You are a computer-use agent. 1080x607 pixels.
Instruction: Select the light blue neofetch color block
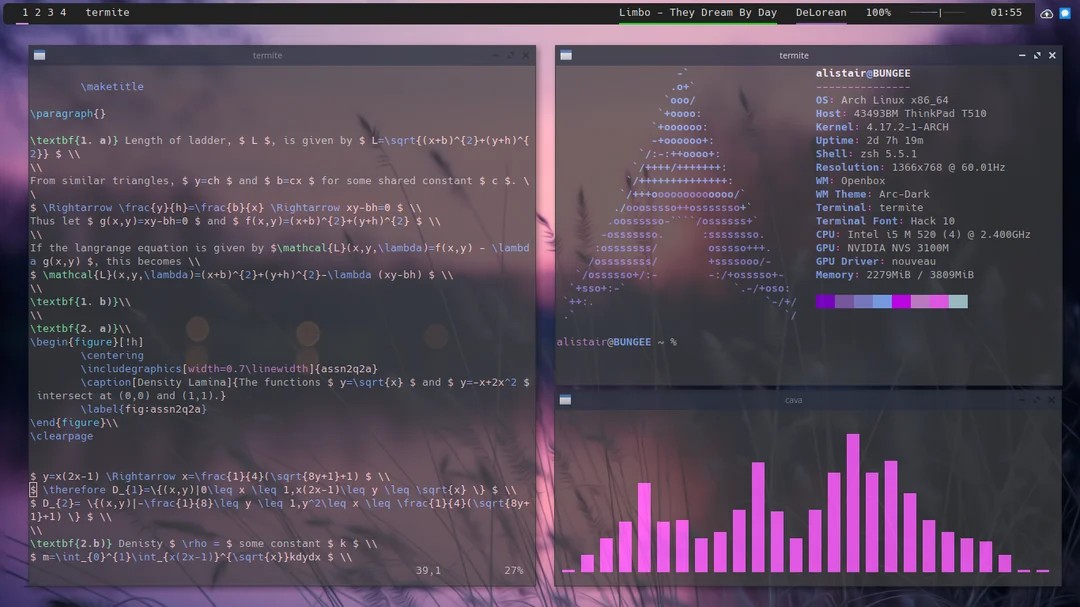tap(882, 301)
